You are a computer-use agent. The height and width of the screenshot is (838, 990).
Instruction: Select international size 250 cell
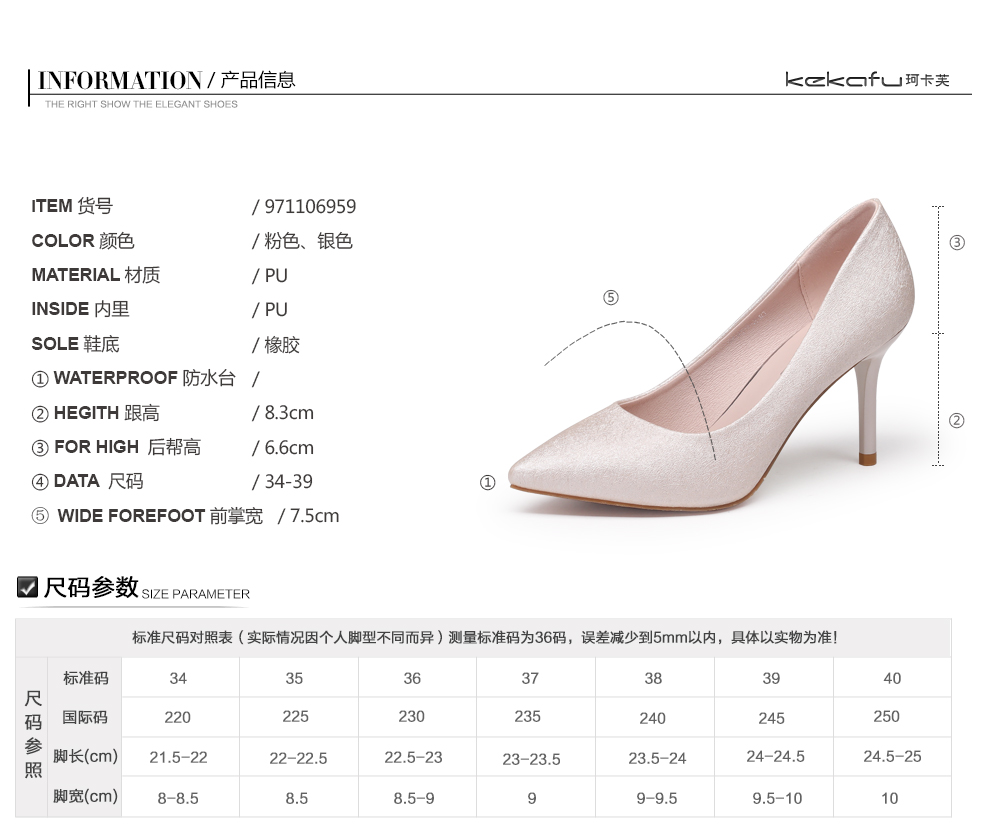point(886,717)
